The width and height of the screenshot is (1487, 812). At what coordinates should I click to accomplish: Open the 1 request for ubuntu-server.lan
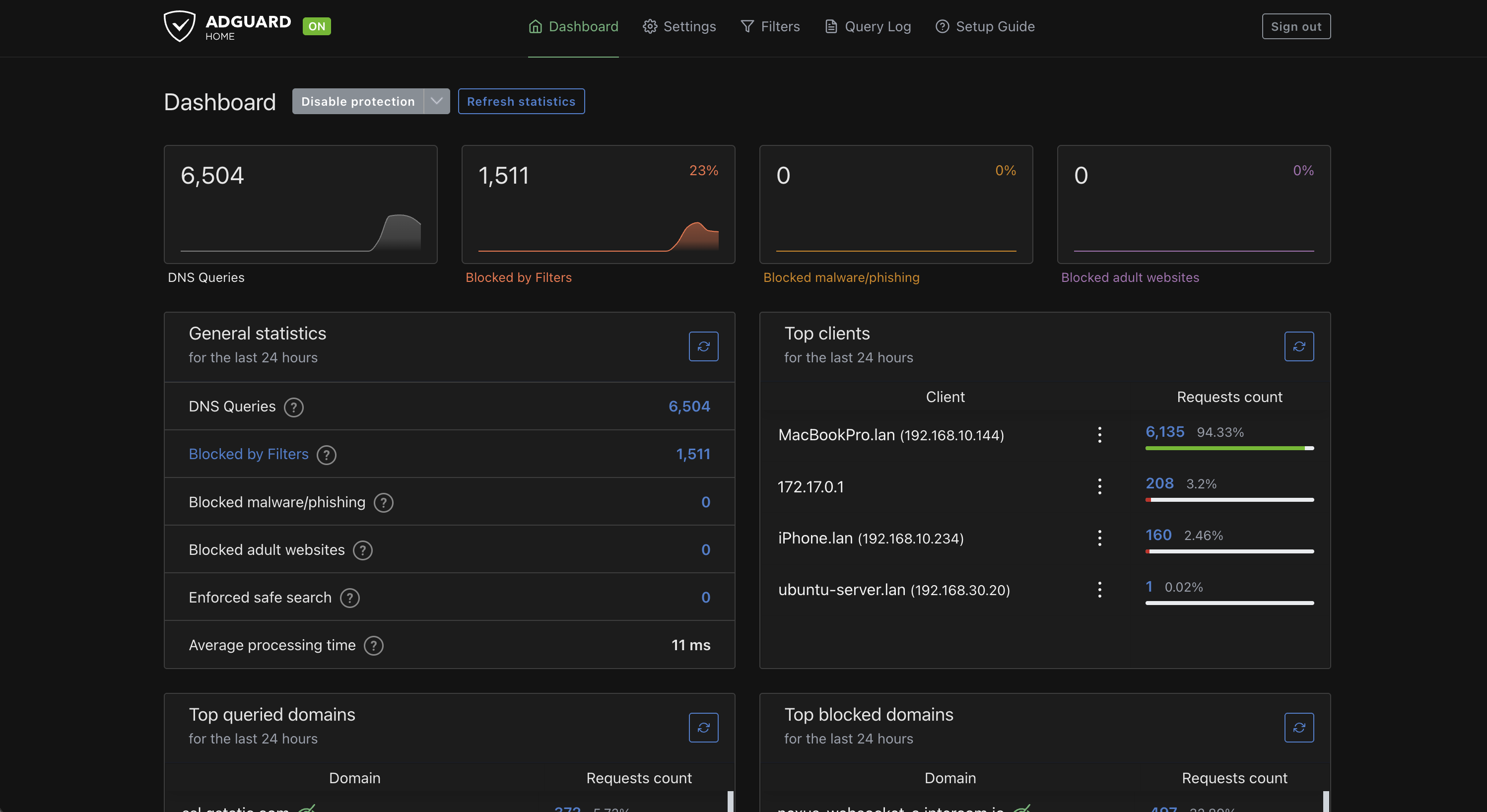(1149, 586)
